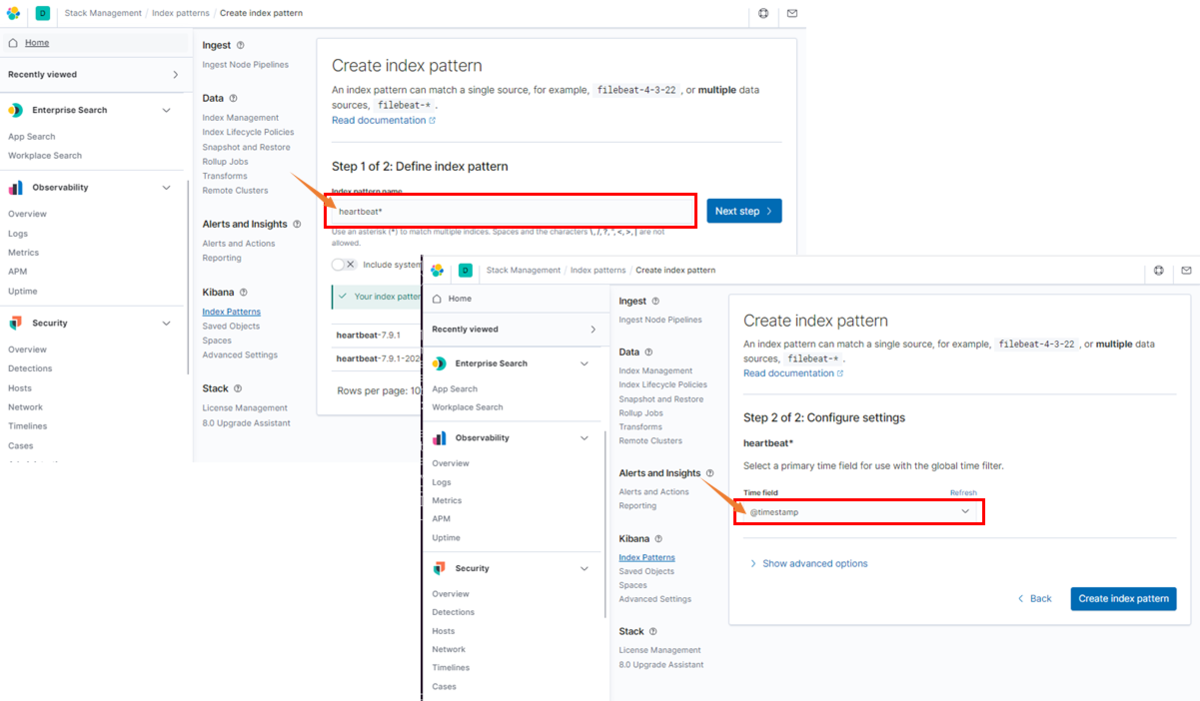Collapse Enterprise Search chevron in Step 1 sidebar

[166, 110]
